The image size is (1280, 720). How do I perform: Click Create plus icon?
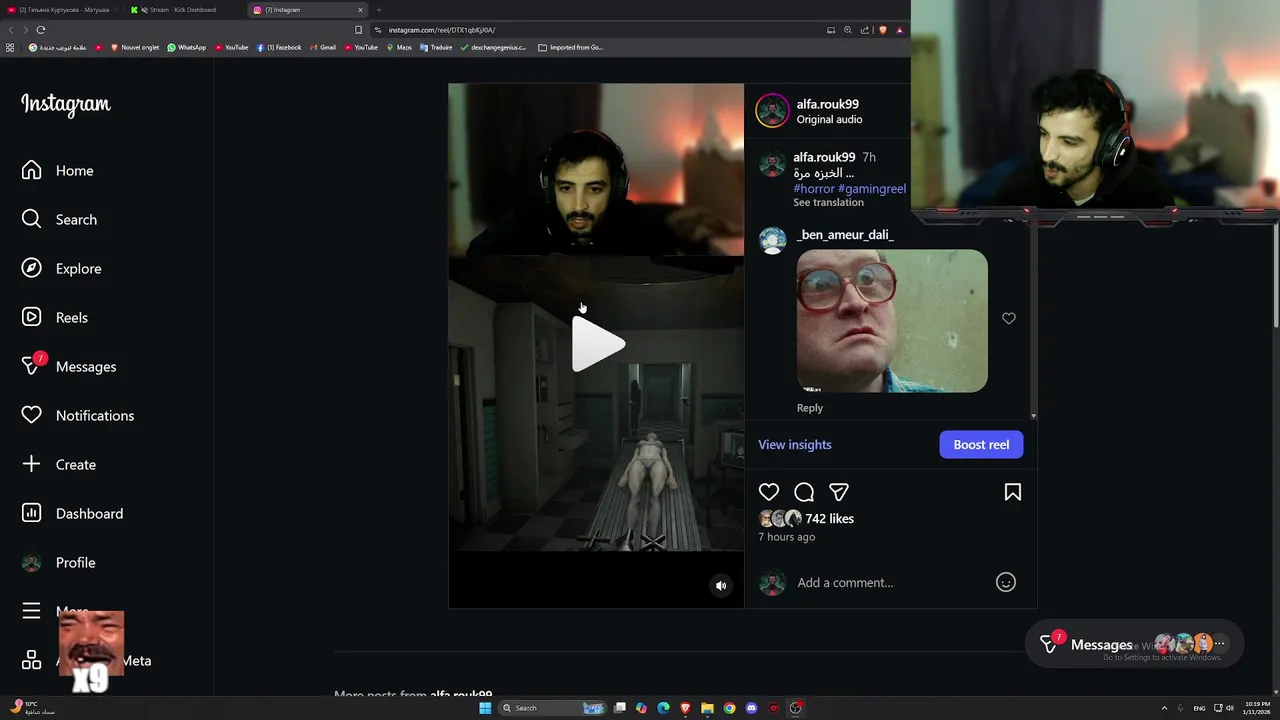click(31, 465)
